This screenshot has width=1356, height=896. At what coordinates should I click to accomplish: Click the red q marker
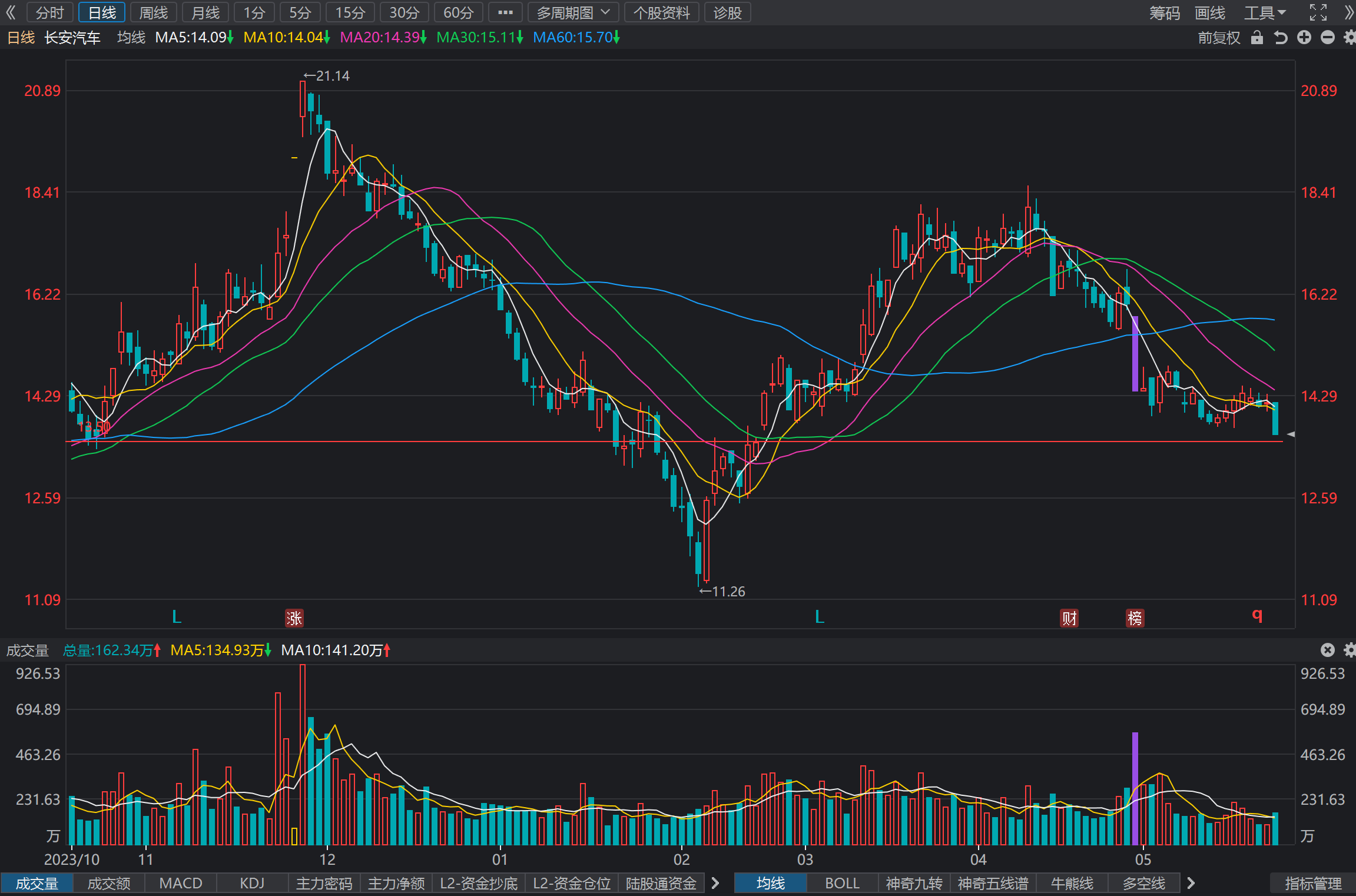(1257, 616)
